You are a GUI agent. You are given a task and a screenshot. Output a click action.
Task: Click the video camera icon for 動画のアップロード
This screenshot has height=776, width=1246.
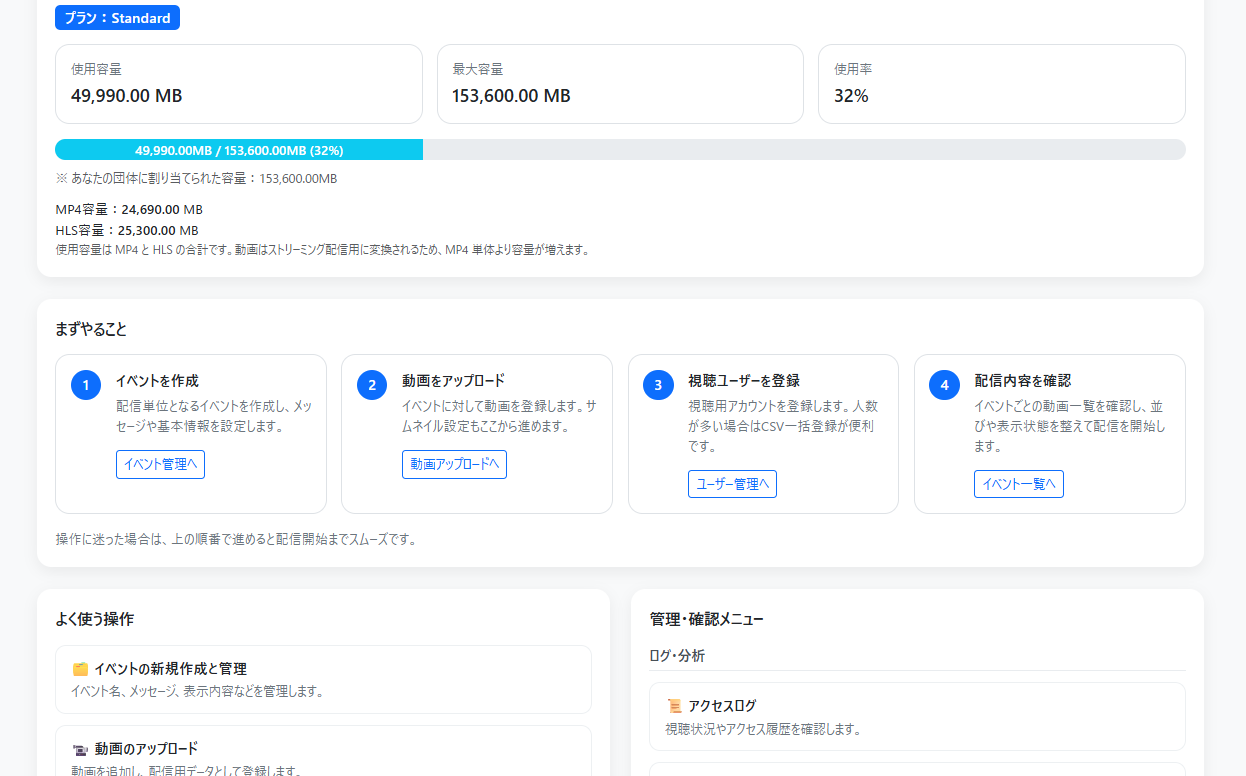point(82,748)
